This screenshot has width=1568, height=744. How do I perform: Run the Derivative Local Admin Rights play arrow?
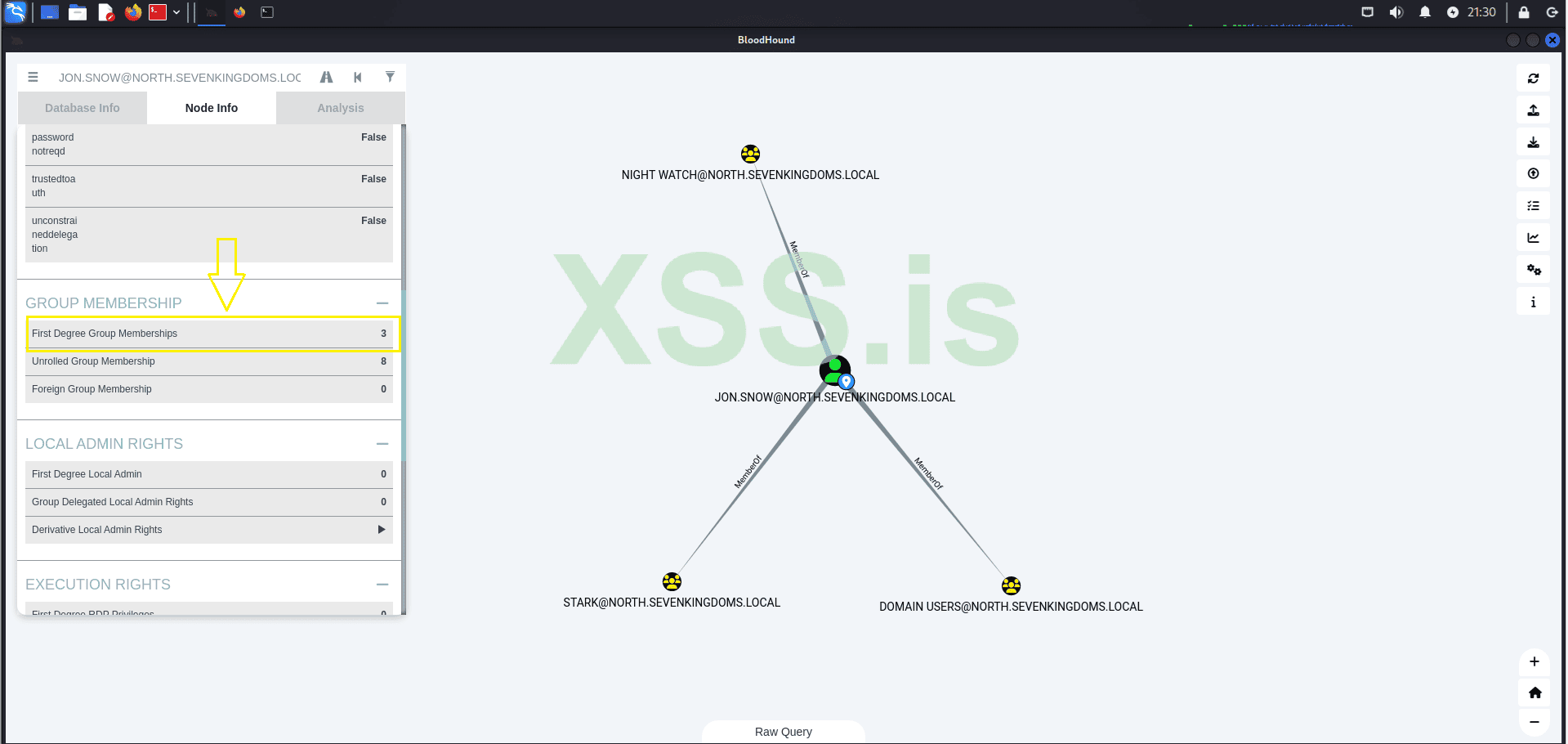pos(382,530)
